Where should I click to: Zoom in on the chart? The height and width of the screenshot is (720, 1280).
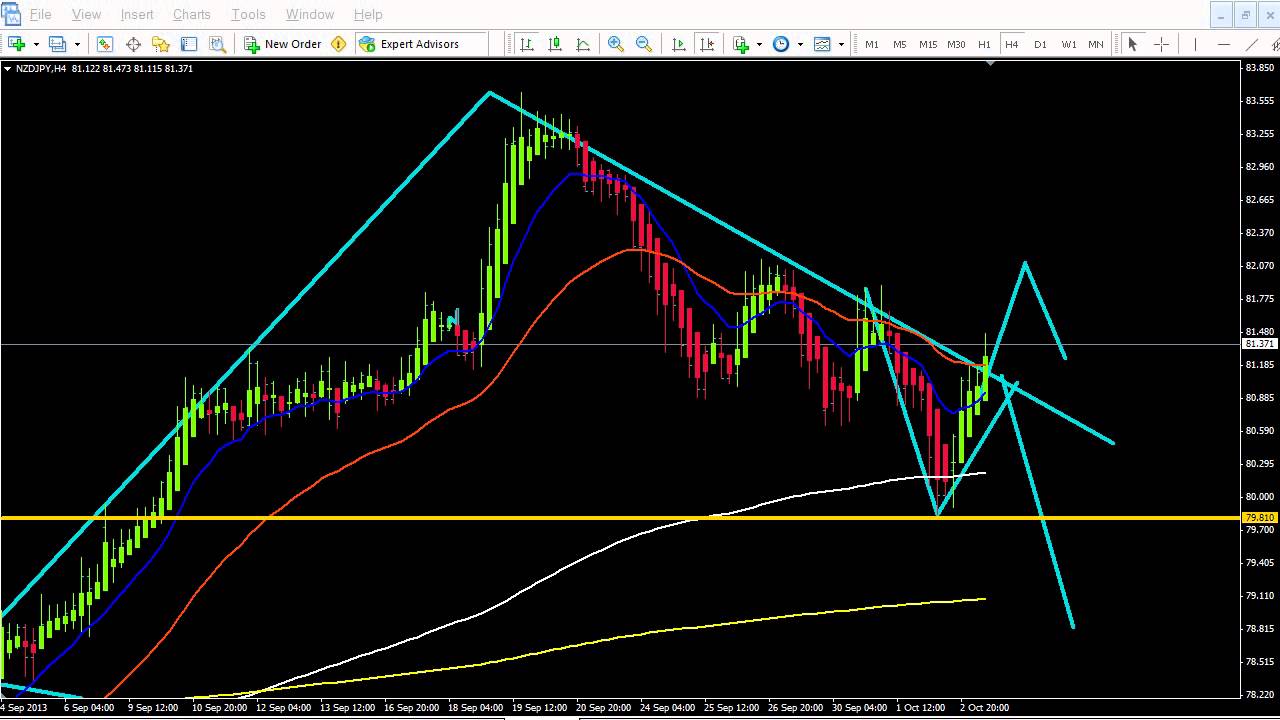616,44
